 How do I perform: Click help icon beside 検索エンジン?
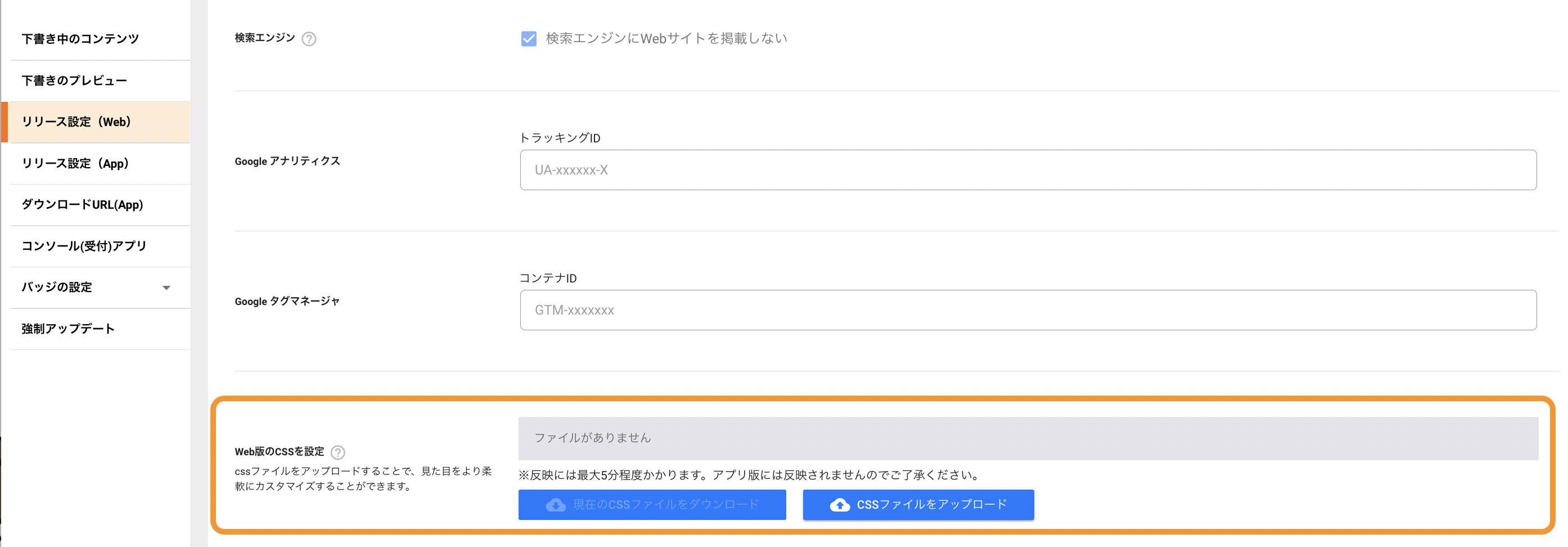(x=309, y=39)
